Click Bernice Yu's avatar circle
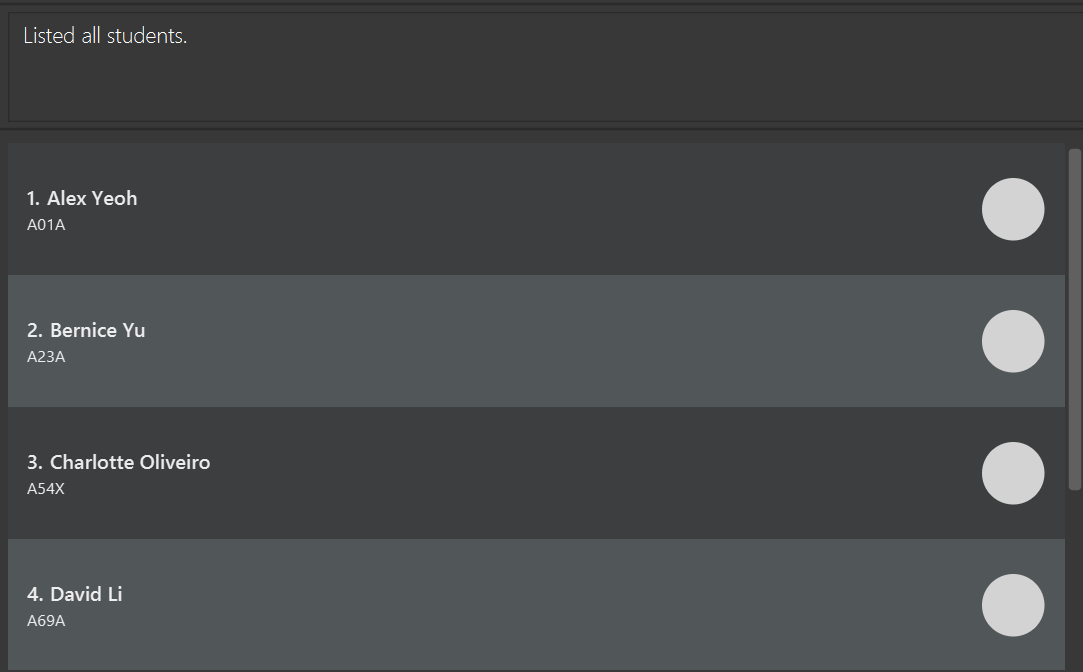Viewport: 1083px width, 672px height. tap(1013, 341)
